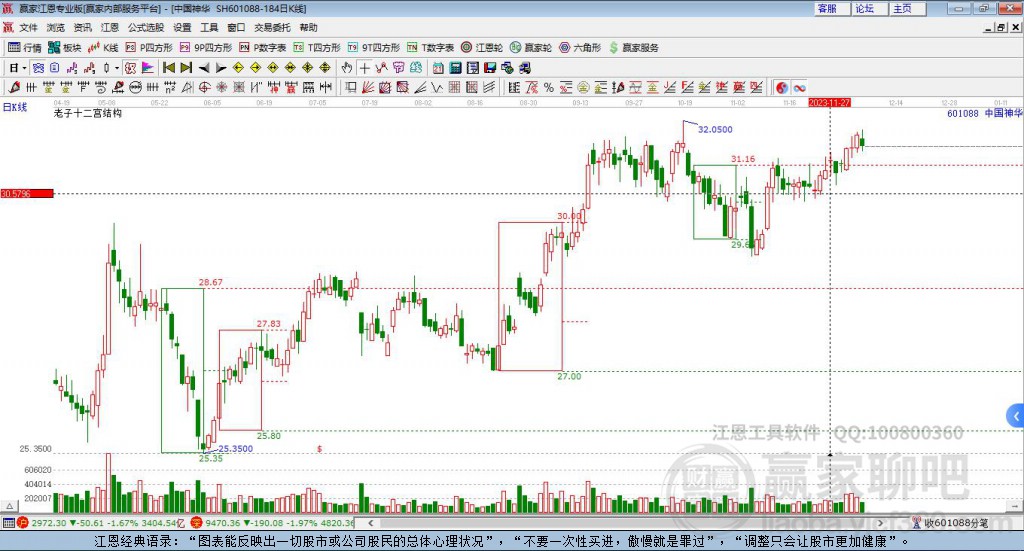Click the 主页 homepage button

point(907,8)
